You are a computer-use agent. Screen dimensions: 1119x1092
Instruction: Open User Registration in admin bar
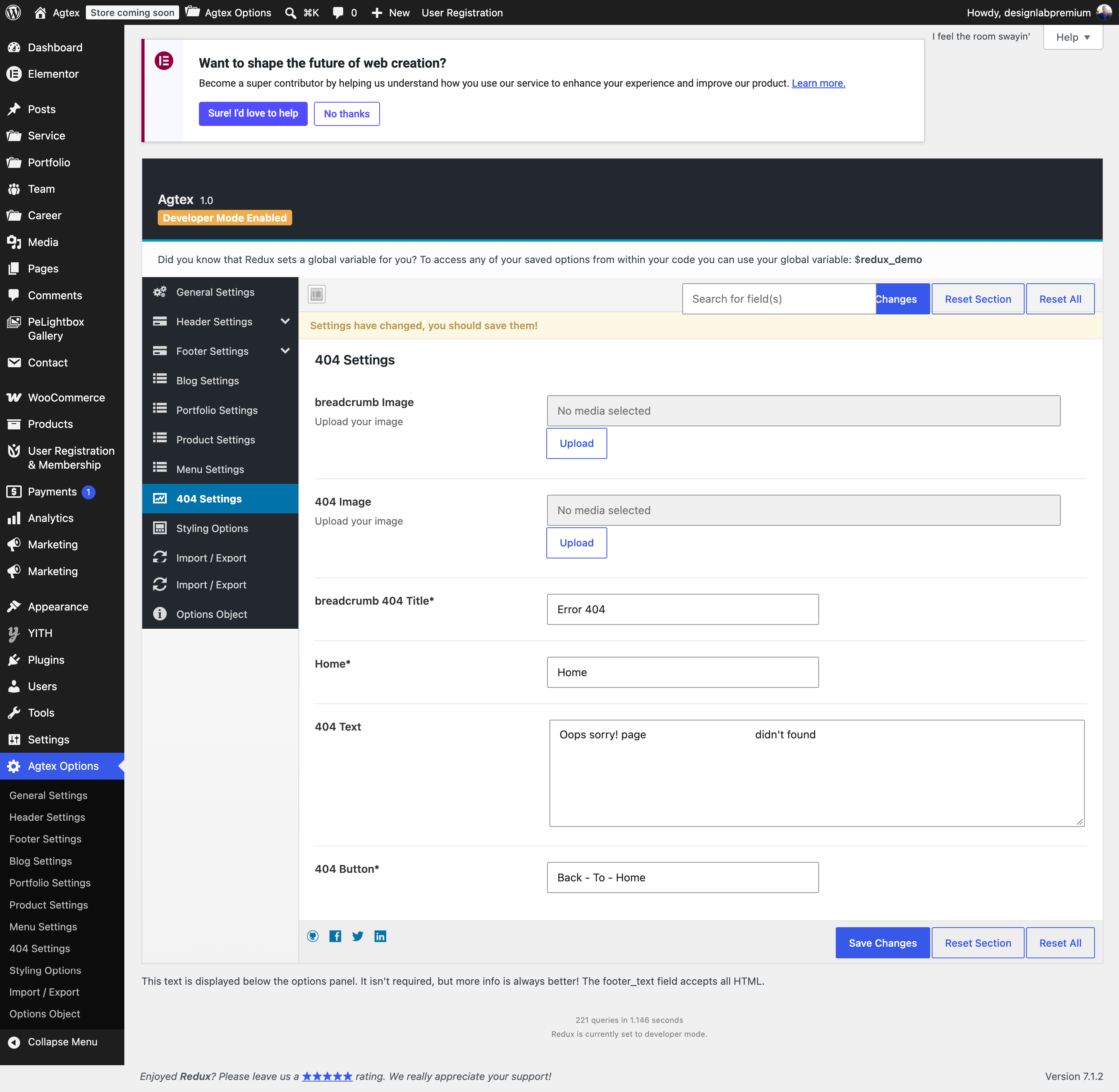(x=462, y=12)
